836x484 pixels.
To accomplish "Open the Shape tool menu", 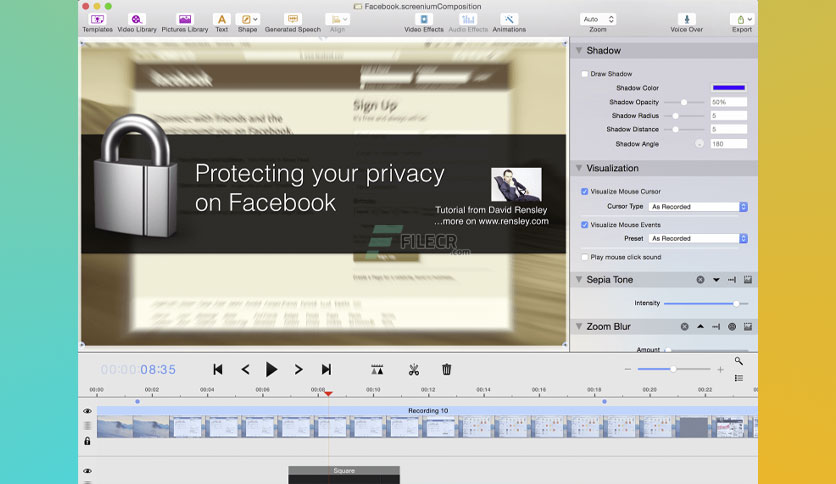I will tap(247, 23).
